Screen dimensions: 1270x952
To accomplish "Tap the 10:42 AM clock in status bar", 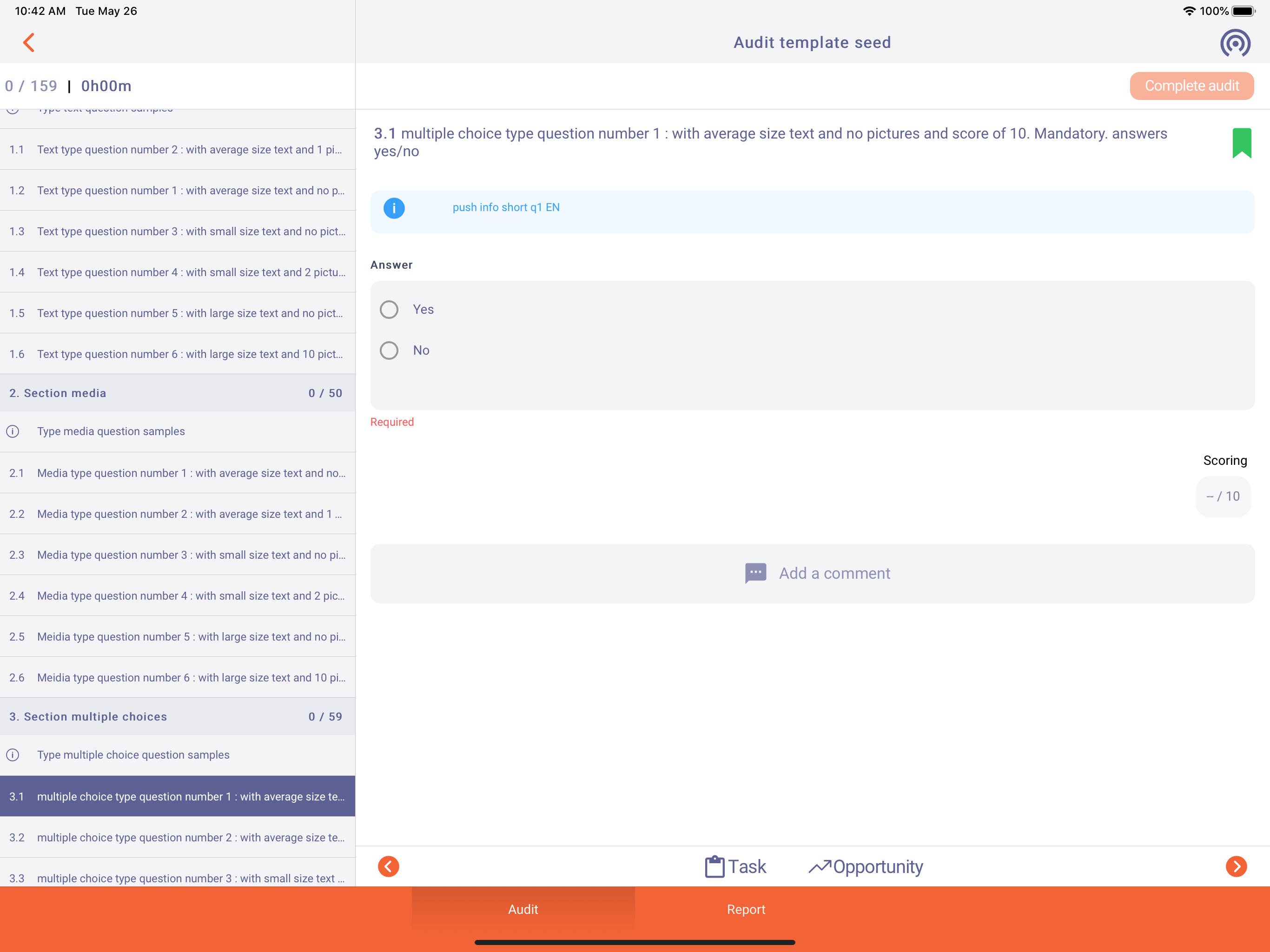I will [x=40, y=11].
